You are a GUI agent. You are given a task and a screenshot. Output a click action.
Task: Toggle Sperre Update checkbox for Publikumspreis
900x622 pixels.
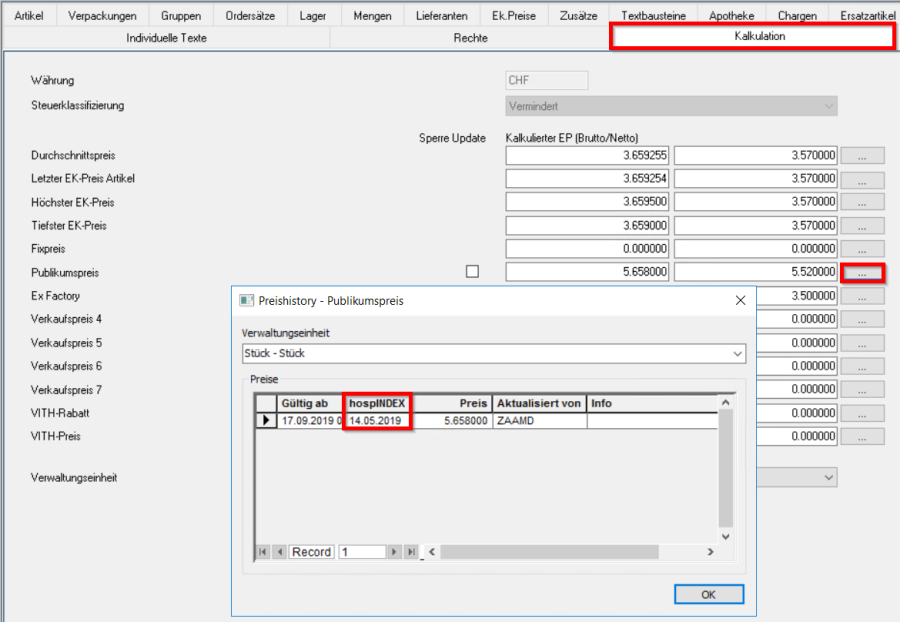[x=473, y=272]
